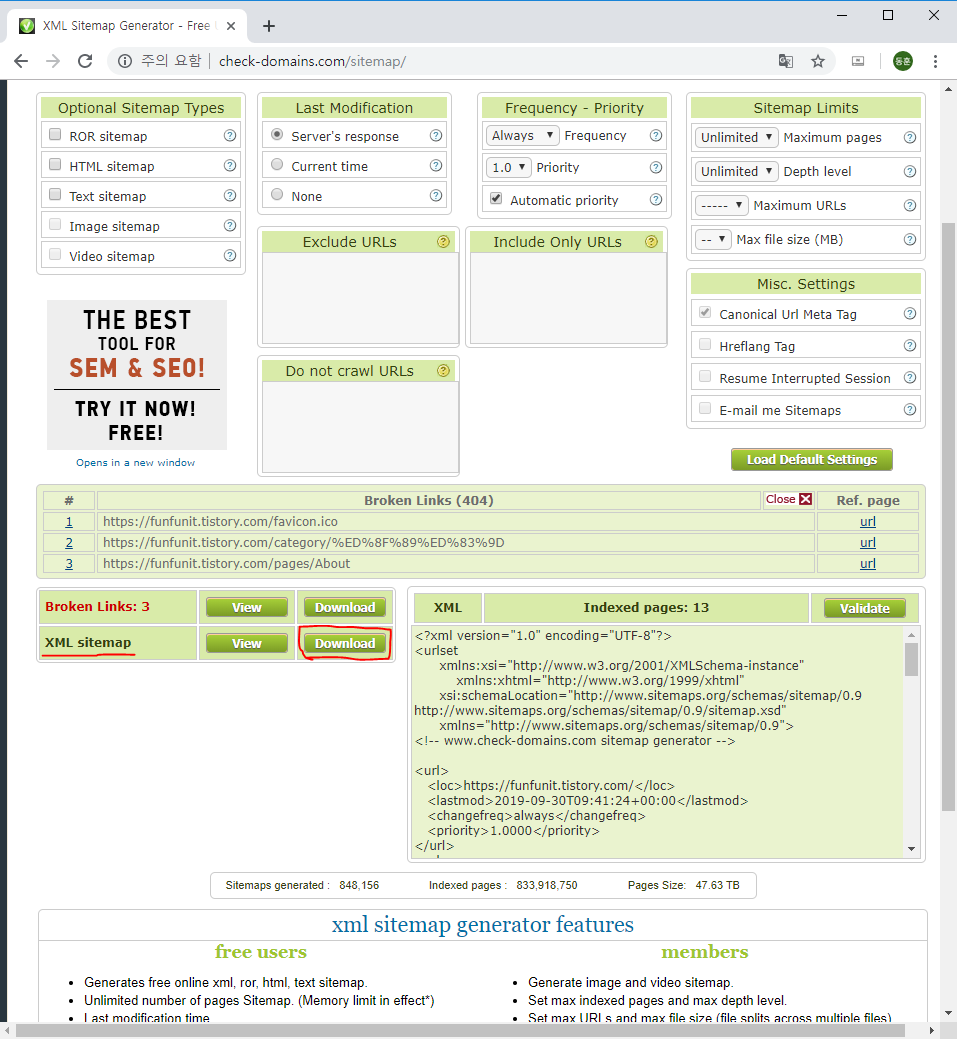Open url link for favicon.ico broken link

coord(868,521)
